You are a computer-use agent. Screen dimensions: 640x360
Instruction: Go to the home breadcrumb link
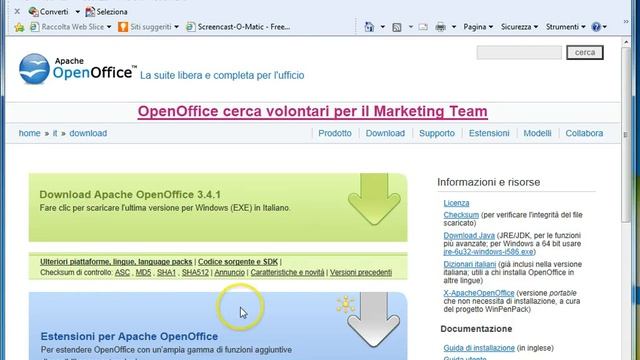pos(29,133)
